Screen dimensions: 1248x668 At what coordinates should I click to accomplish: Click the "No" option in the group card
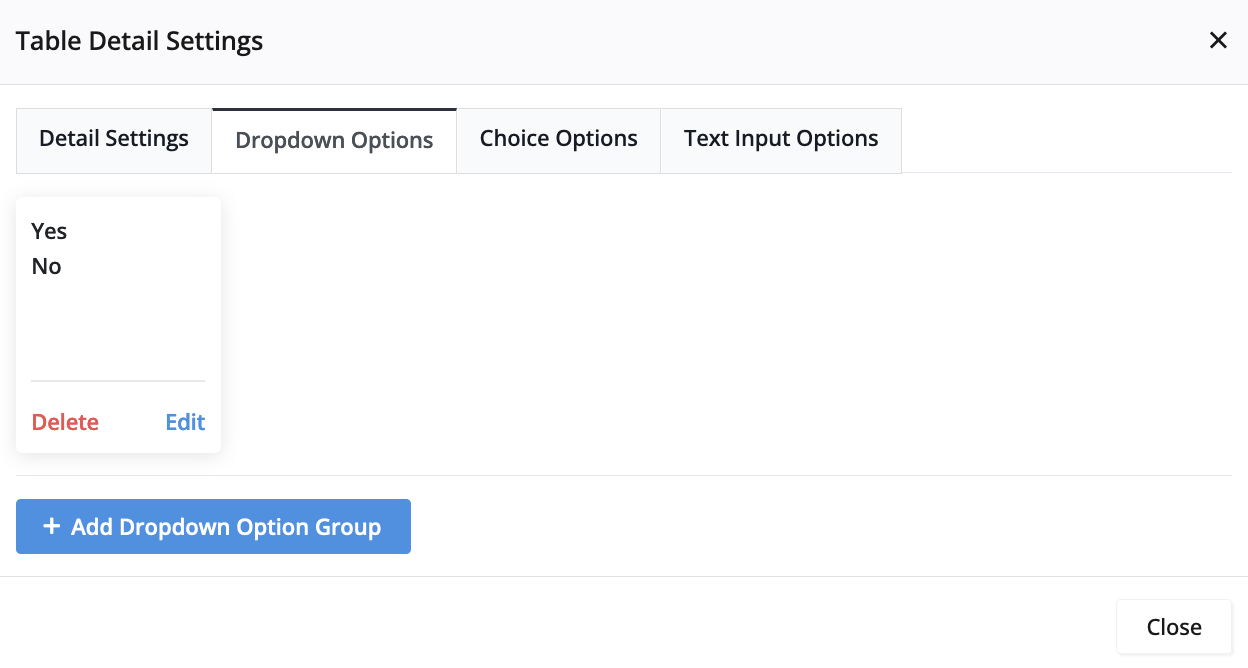pyautogui.click(x=47, y=266)
